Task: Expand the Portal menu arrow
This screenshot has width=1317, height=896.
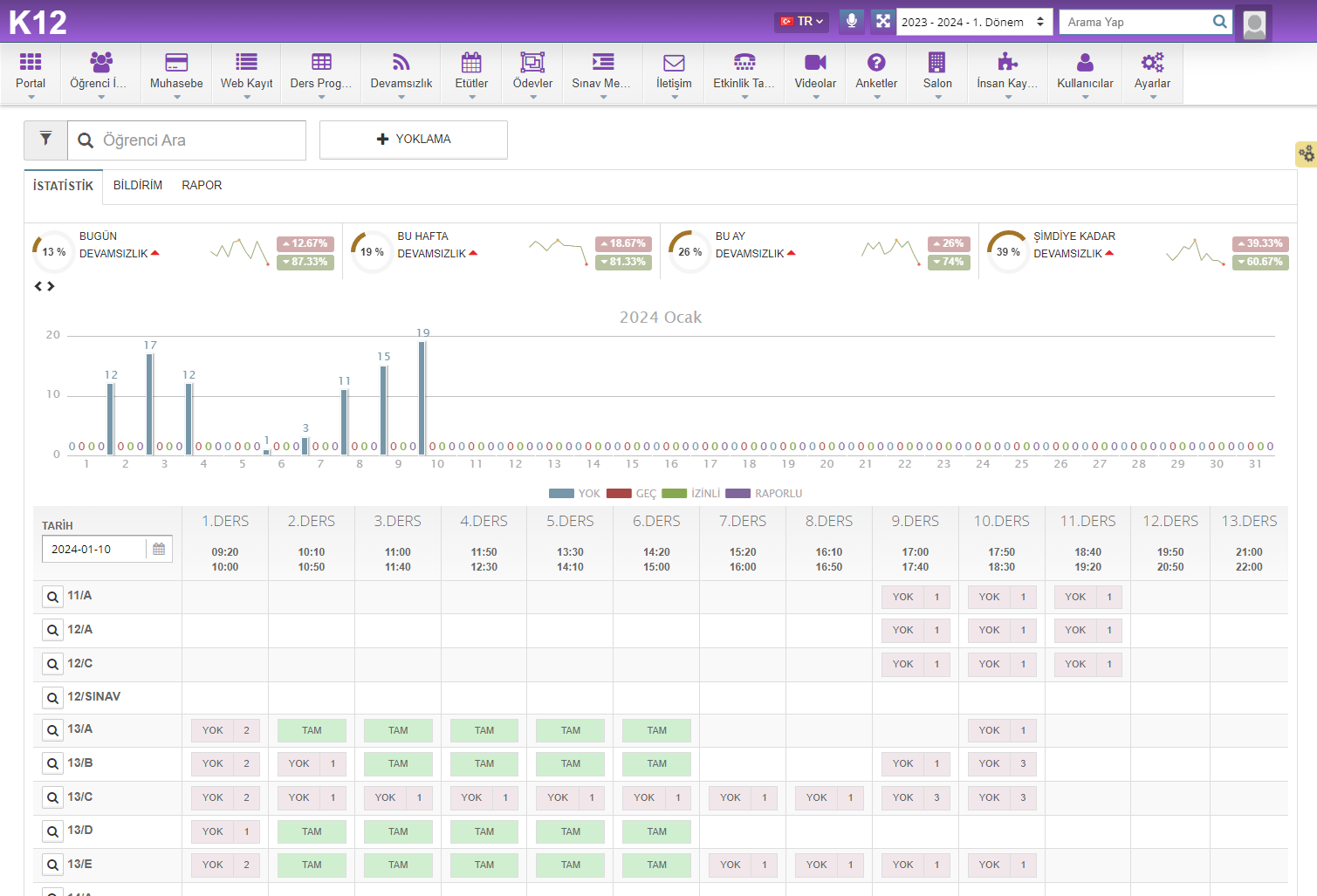Action: pyautogui.click(x=31, y=97)
